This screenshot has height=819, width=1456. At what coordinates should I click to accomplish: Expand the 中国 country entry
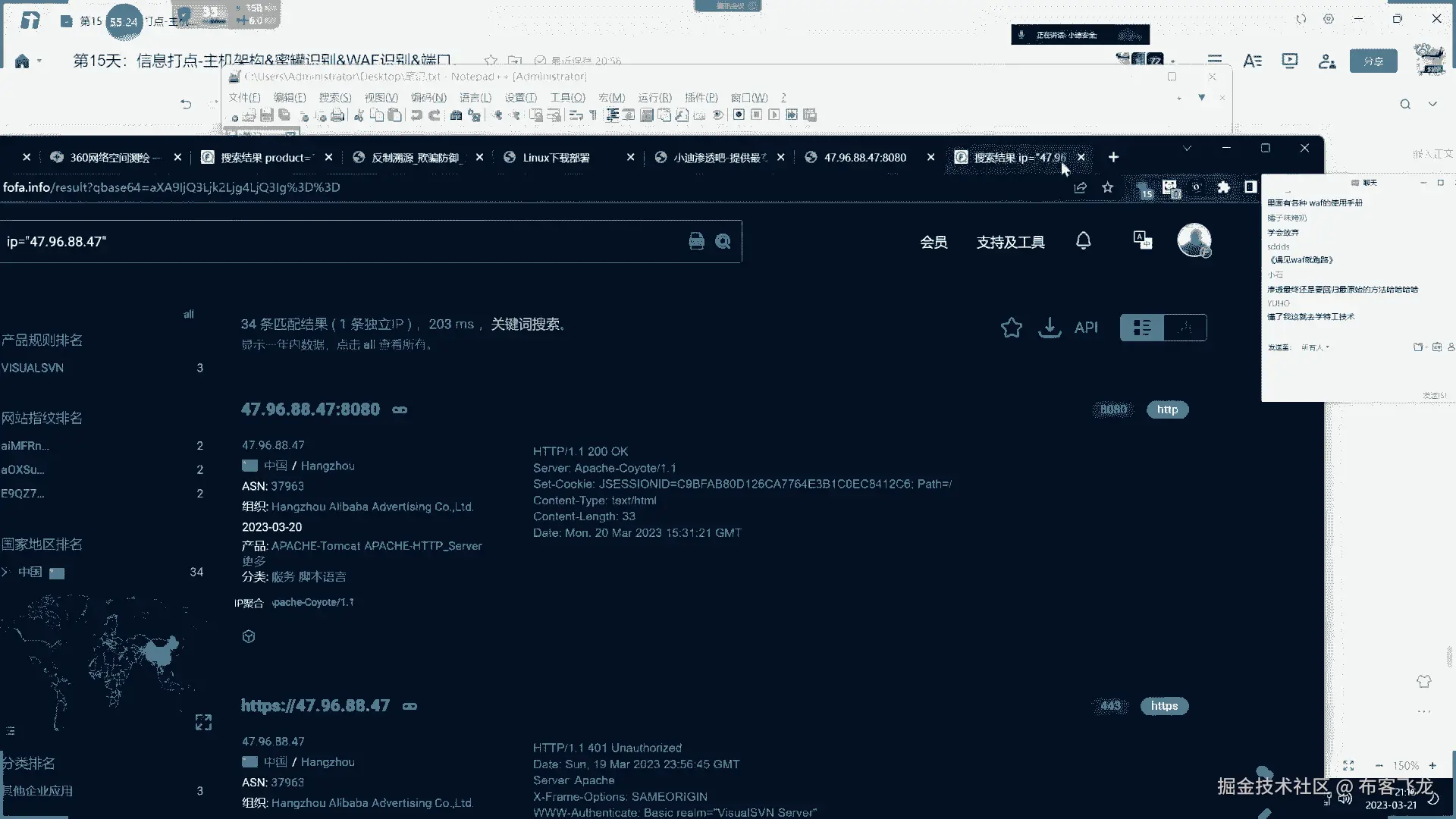[5, 572]
